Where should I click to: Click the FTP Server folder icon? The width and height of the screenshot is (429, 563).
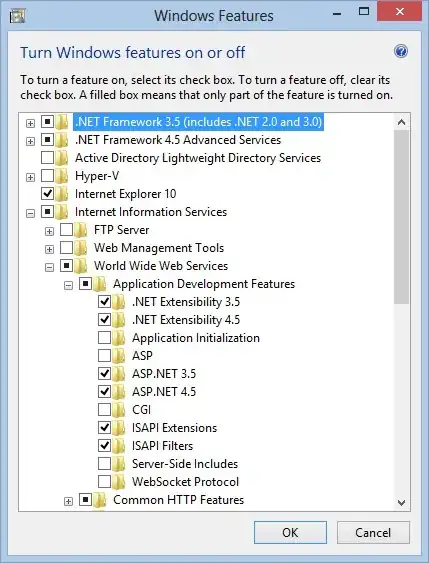[81, 230]
